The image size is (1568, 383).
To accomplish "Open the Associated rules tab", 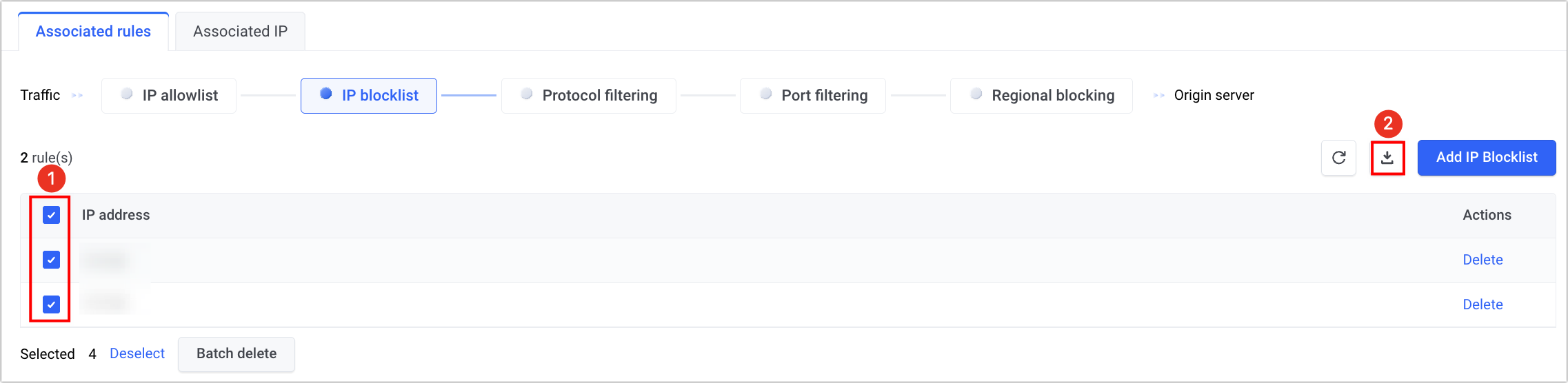I will coord(93,32).
